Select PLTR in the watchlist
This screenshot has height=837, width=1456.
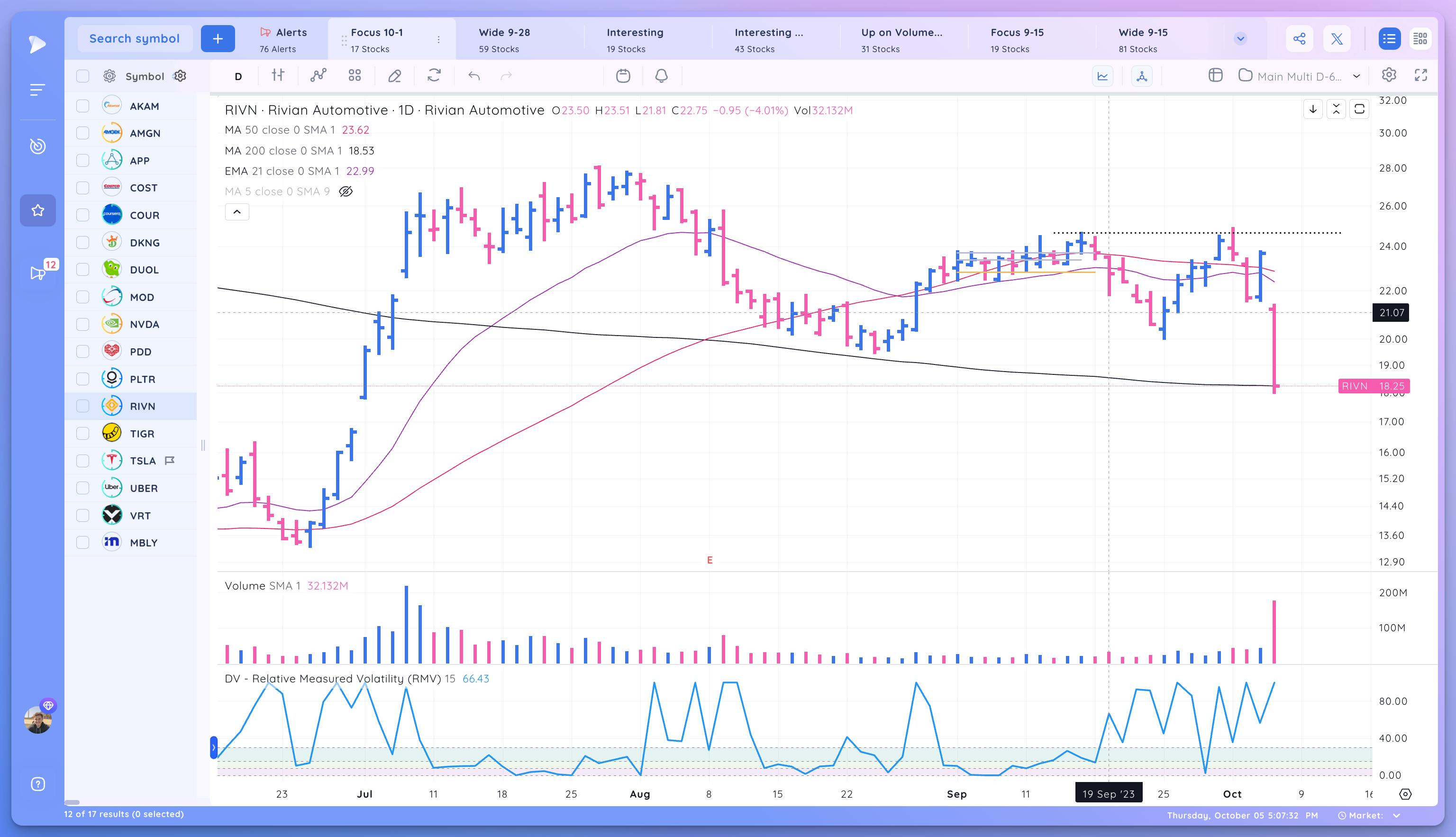point(131,379)
